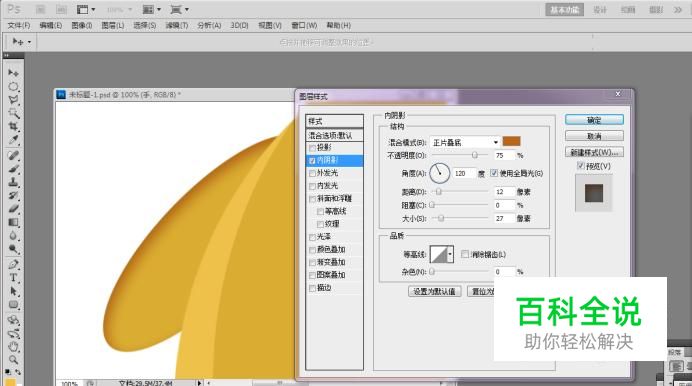Open the 等高线 contour picker arrow
Viewport: 692px width, 386px height.
(x=450, y=254)
